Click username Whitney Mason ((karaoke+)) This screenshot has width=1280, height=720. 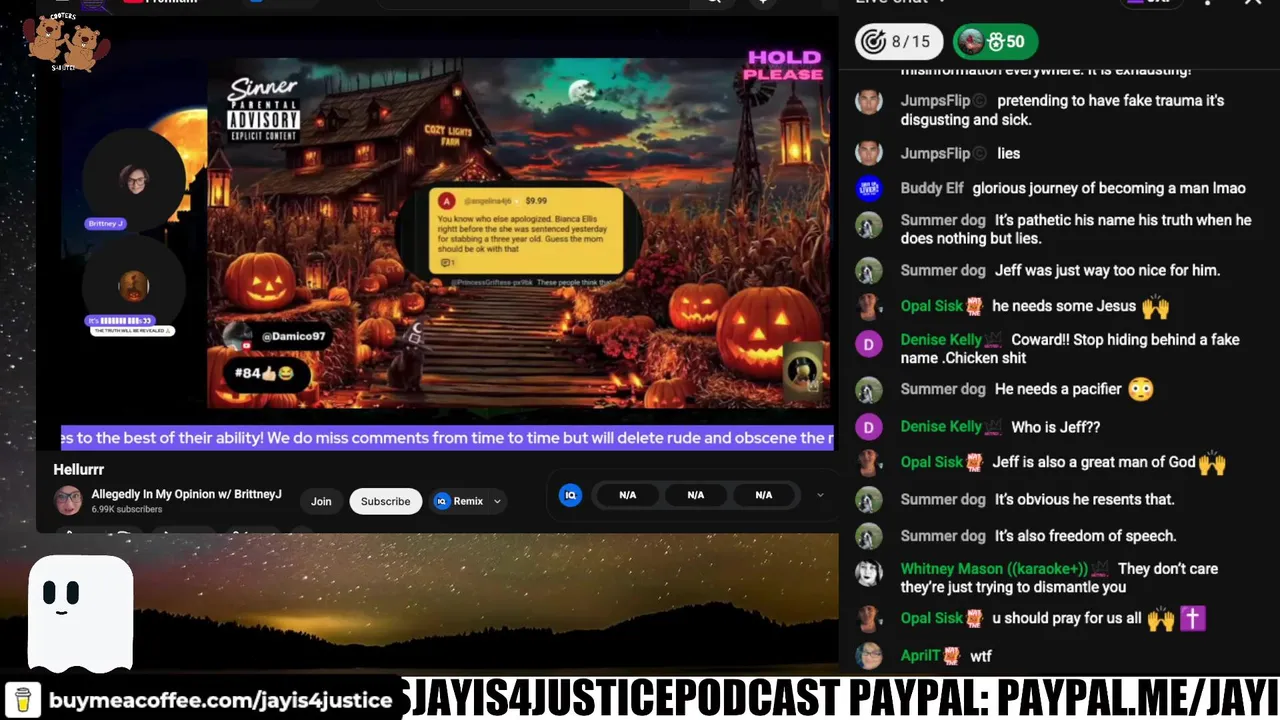pyautogui.click(x=994, y=568)
